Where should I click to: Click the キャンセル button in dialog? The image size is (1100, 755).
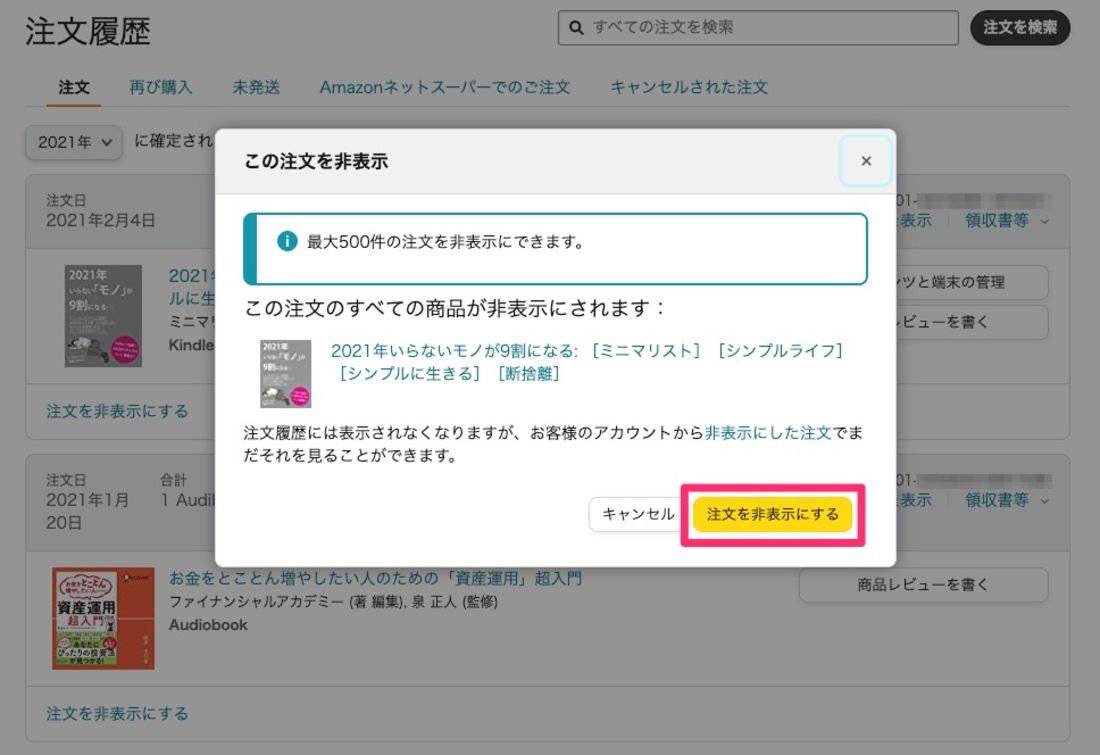[x=638, y=514]
